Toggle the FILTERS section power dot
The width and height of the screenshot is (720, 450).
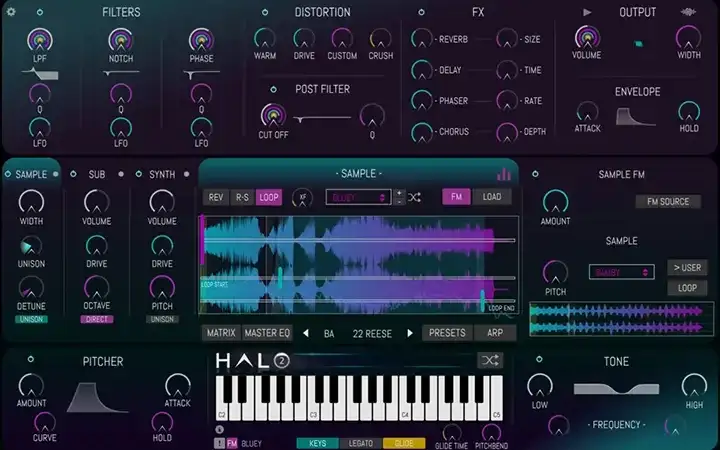click(40, 12)
